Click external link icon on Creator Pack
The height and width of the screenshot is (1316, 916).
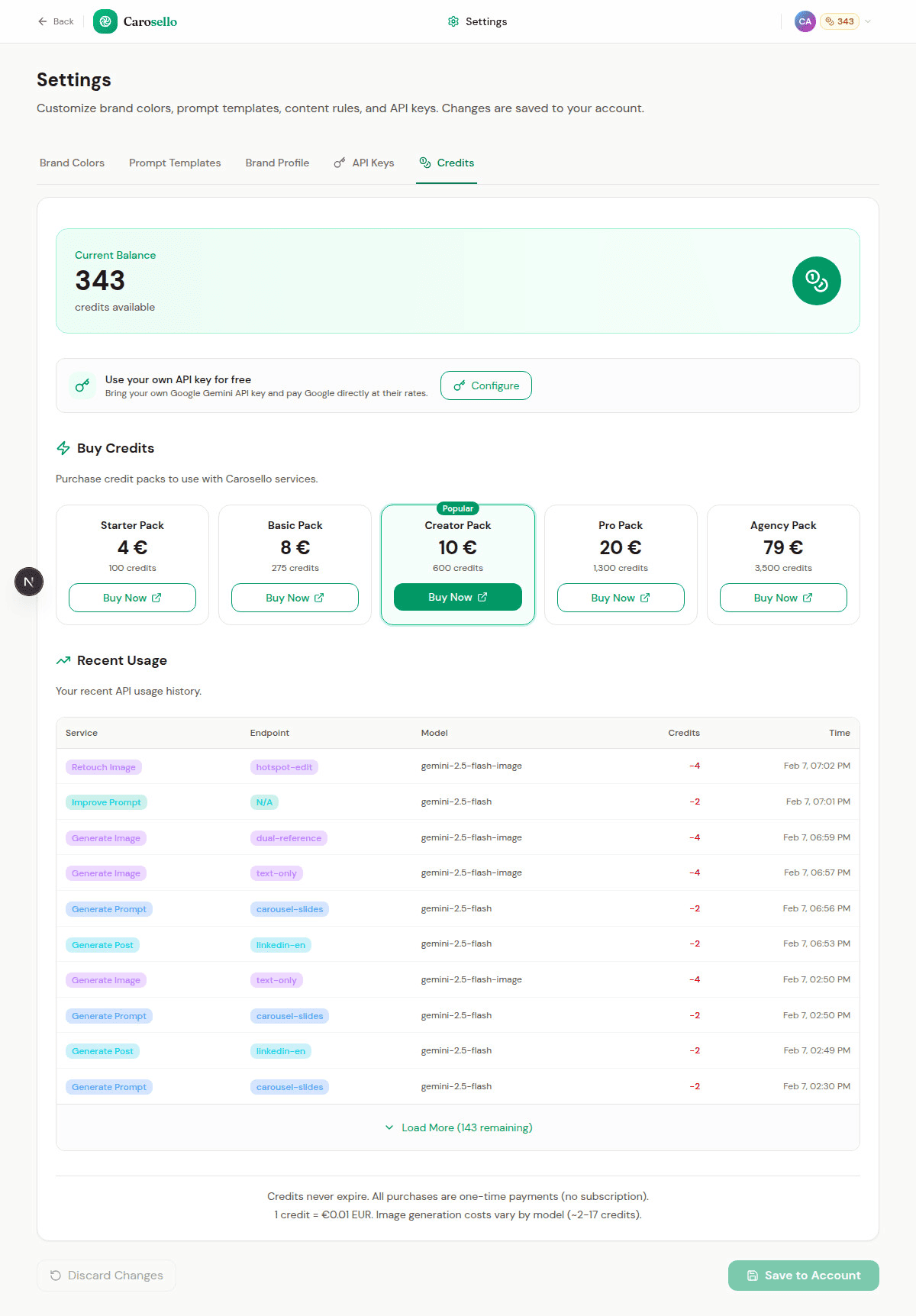[x=482, y=597]
